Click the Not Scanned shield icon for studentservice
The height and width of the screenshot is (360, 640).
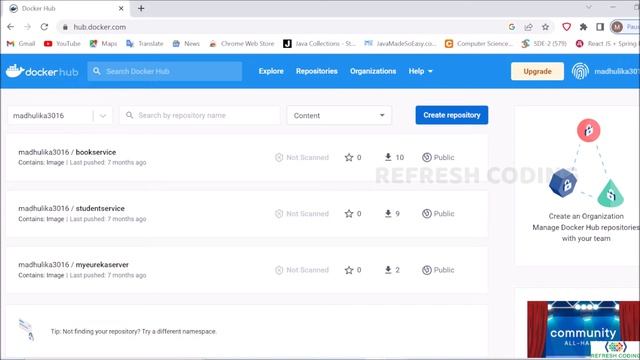click(x=279, y=214)
